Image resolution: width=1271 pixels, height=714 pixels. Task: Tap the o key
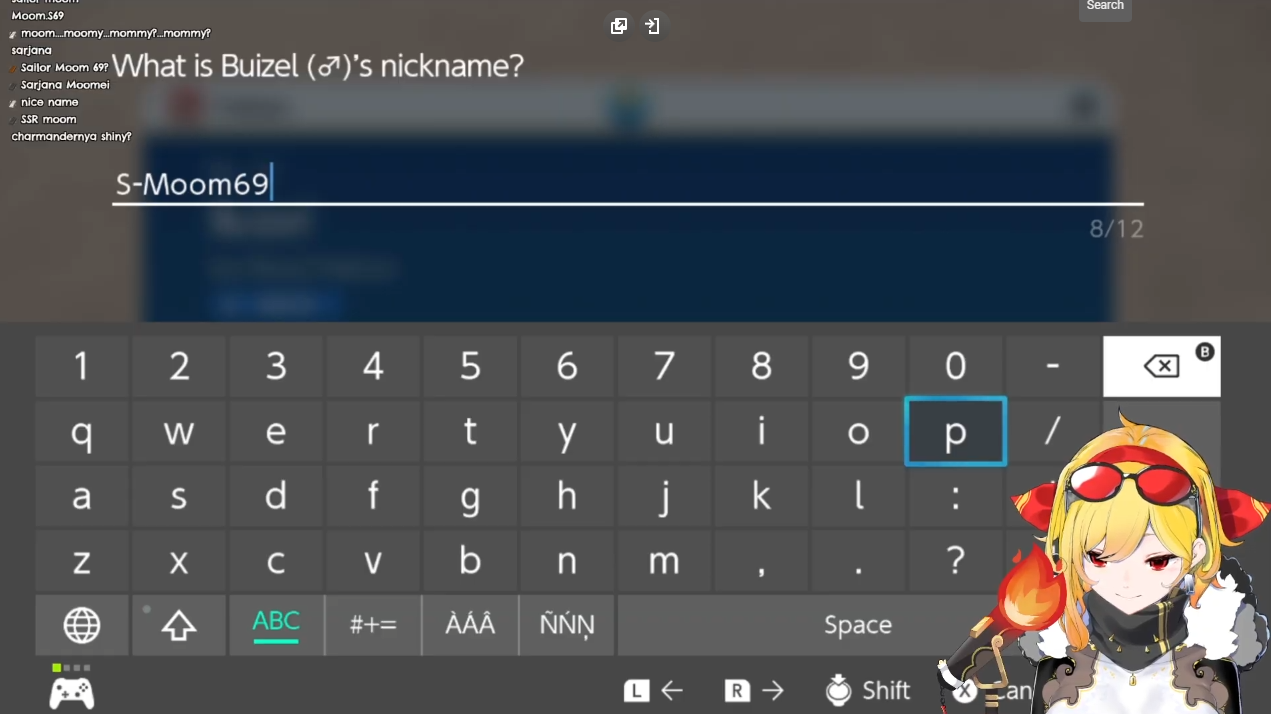(858, 431)
